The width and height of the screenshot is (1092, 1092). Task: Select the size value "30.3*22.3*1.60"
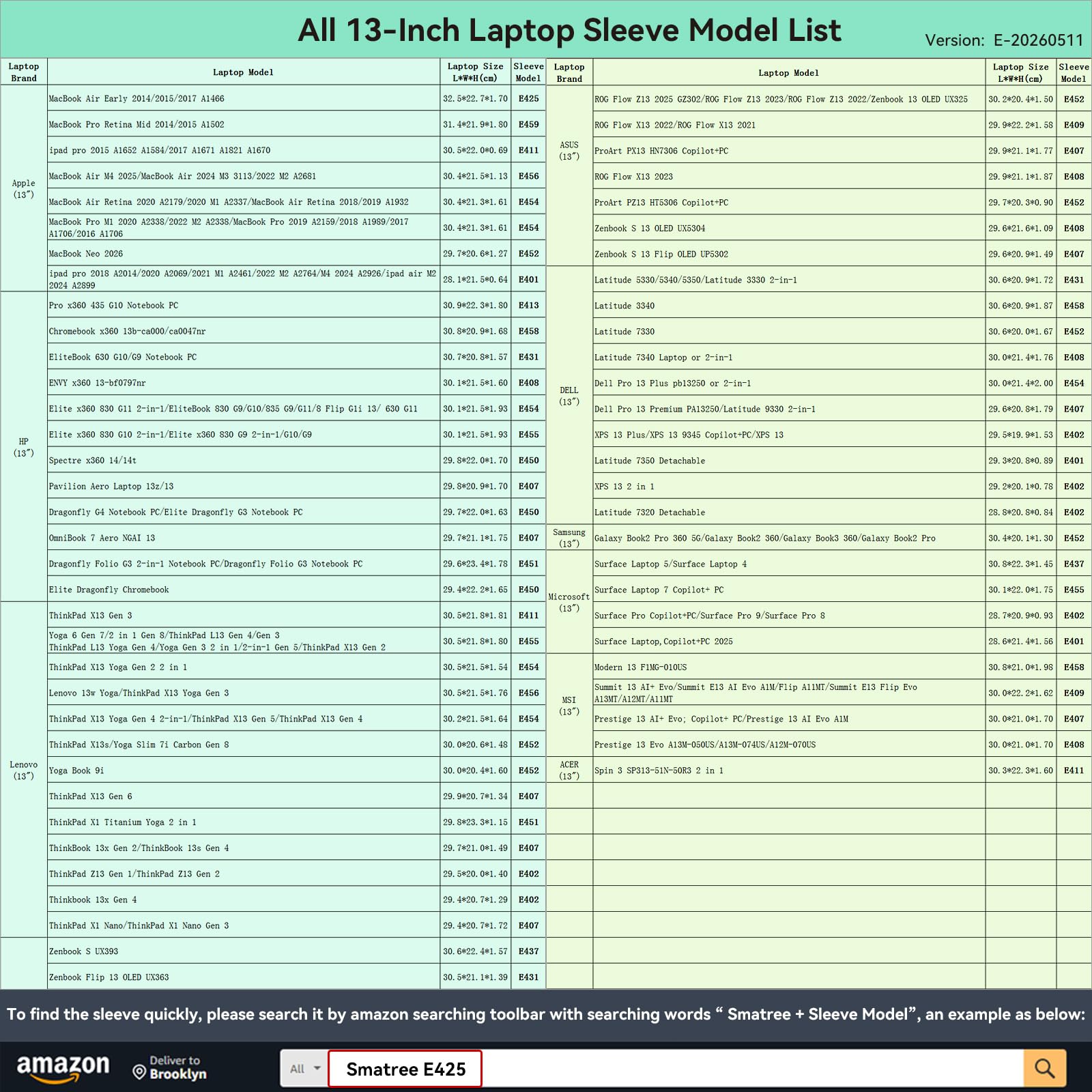[x=1020, y=771]
